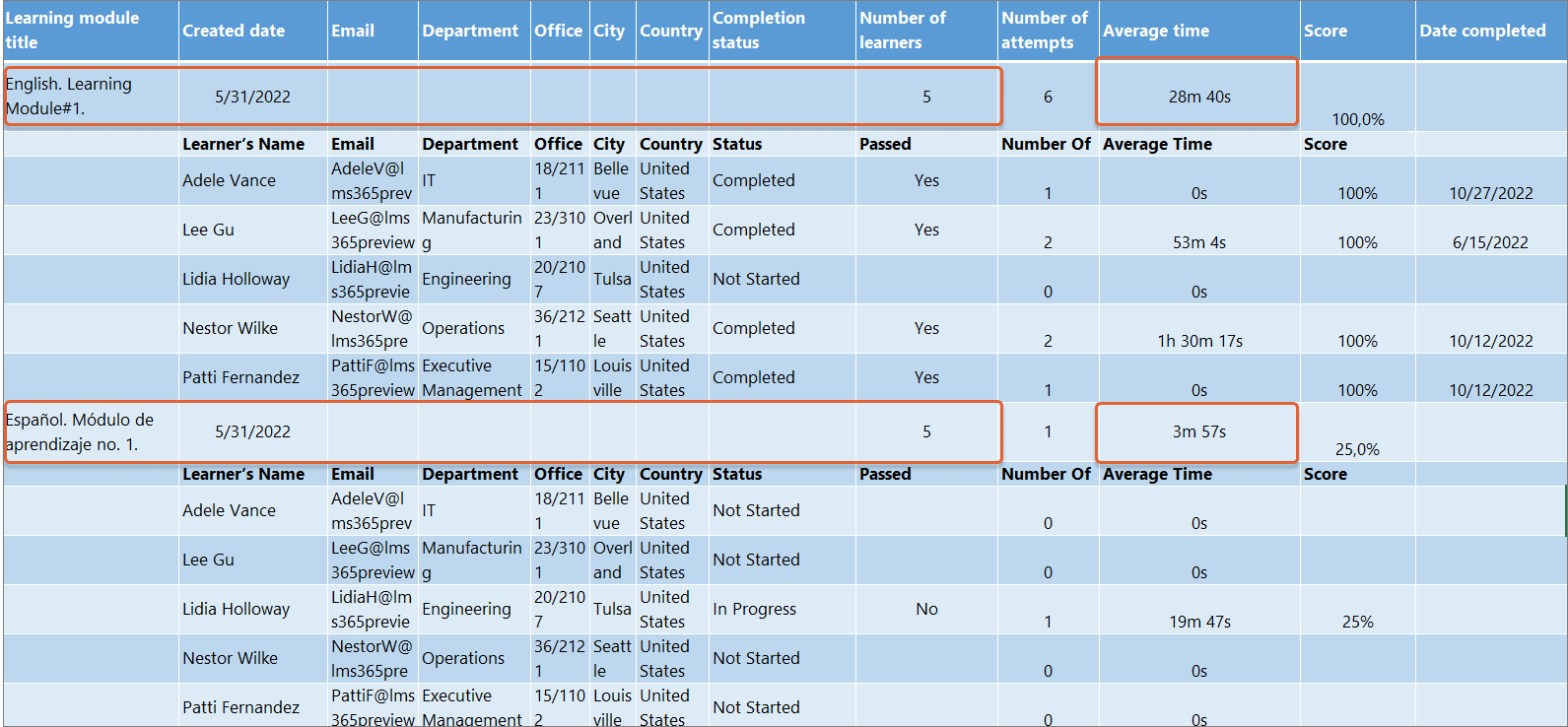Select the Español module title cell

tap(91, 431)
